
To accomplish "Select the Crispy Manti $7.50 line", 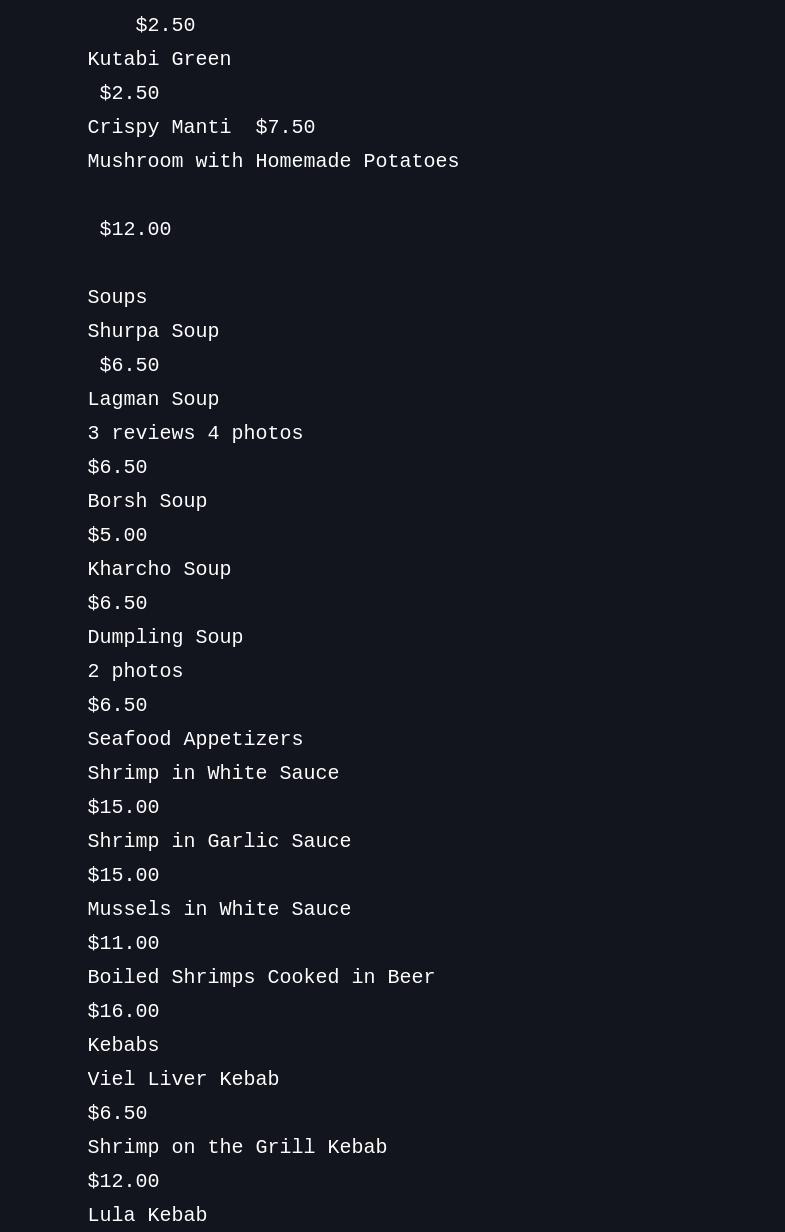I will [201, 128].
